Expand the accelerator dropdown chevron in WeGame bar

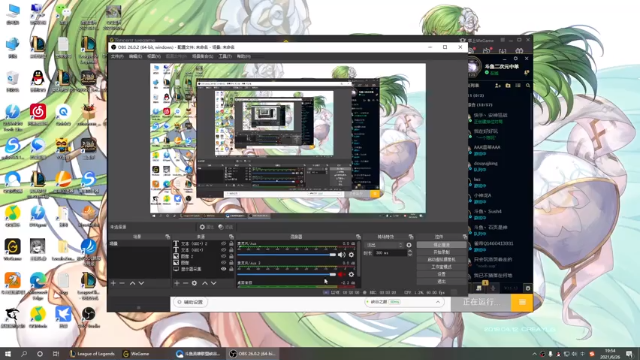438,302
